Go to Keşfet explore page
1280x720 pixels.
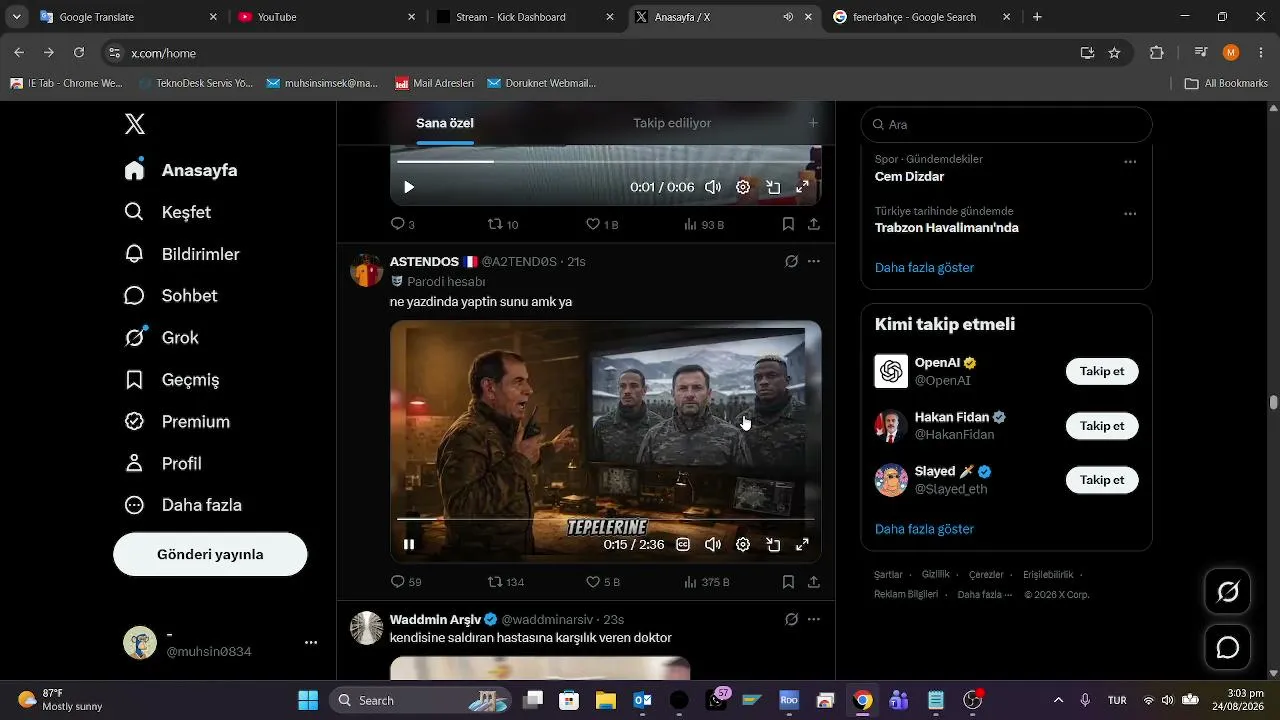pos(167,212)
